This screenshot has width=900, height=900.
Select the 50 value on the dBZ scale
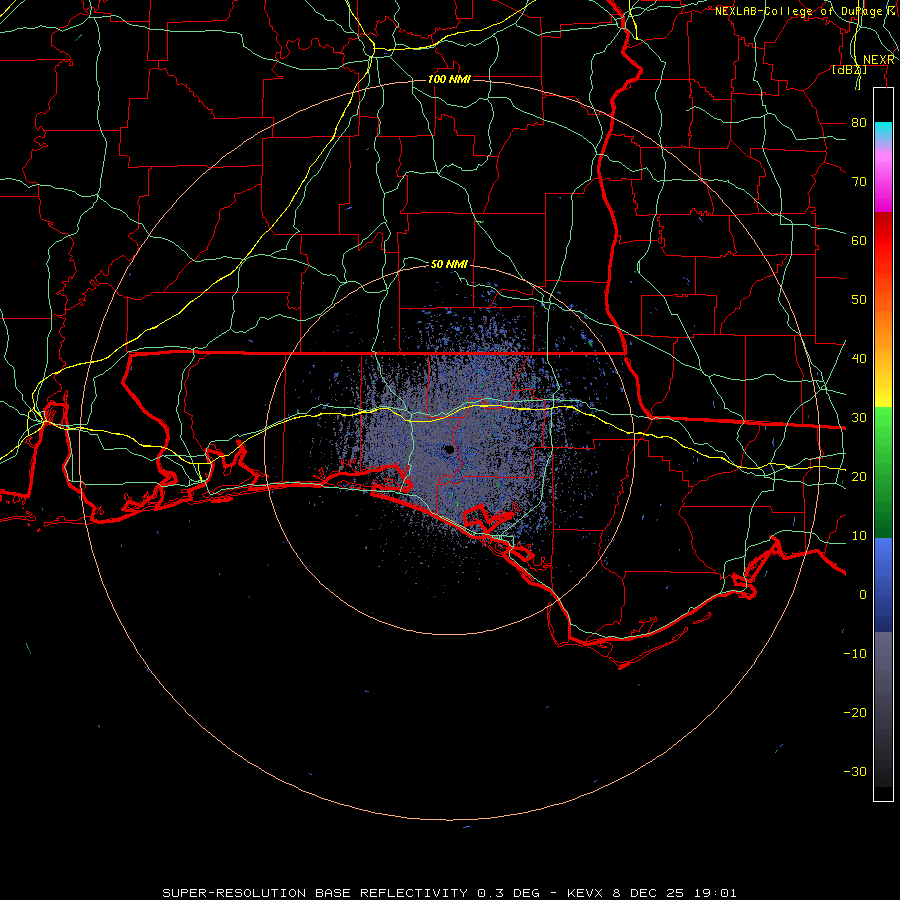click(x=859, y=299)
